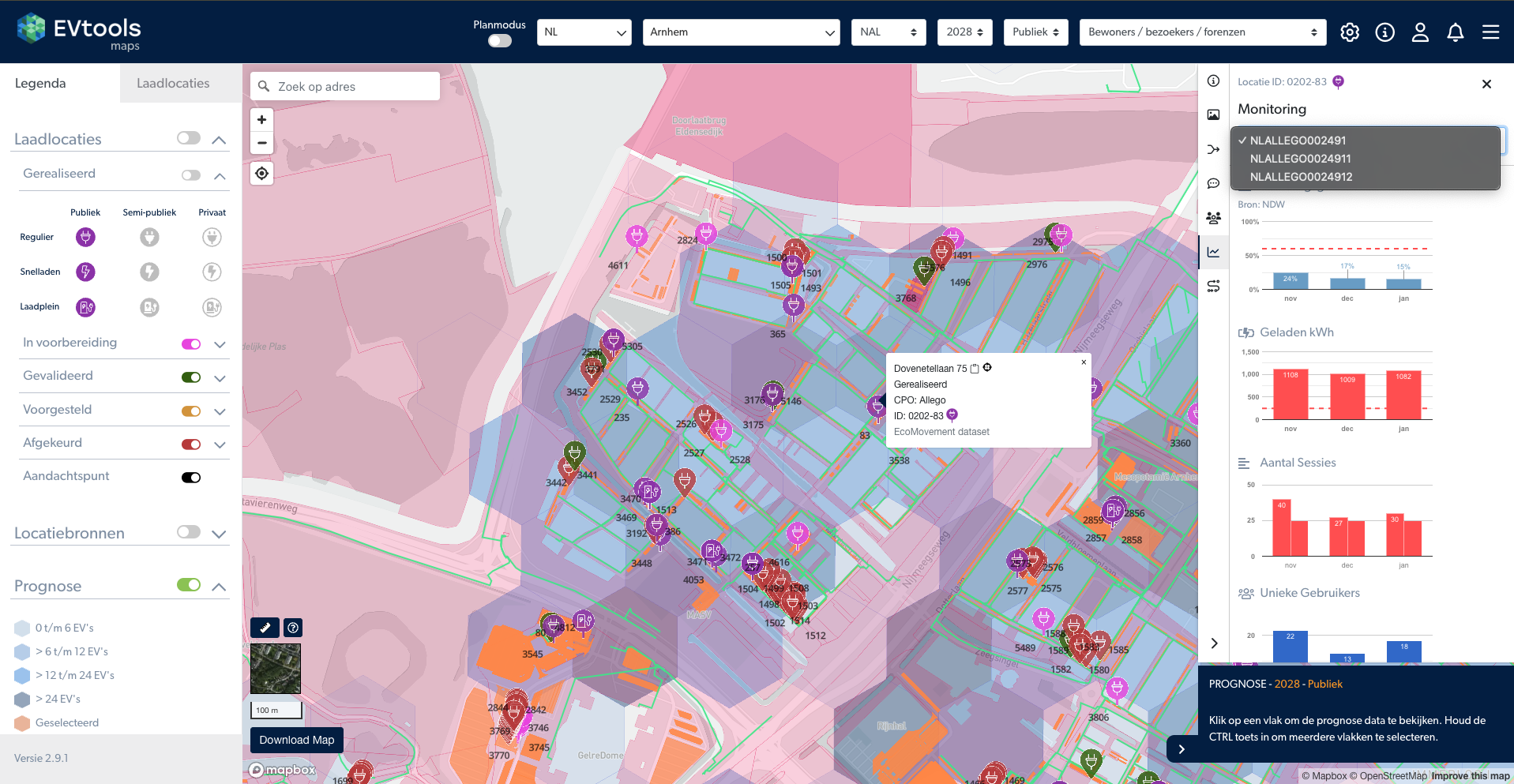The height and width of the screenshot is (784, 1514).
Task: Click the Download Map button
Action: 296,740
